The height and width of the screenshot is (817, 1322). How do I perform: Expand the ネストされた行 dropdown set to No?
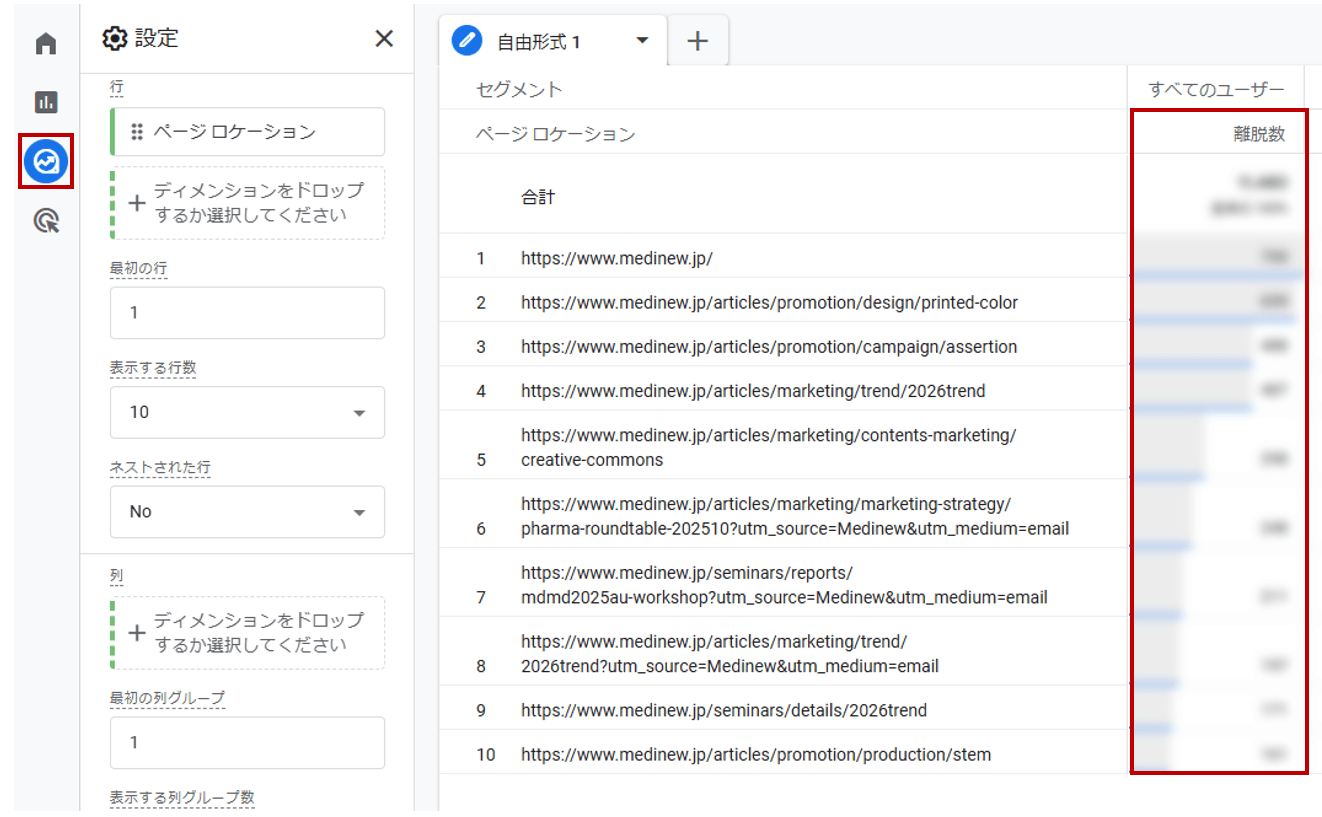246,511
